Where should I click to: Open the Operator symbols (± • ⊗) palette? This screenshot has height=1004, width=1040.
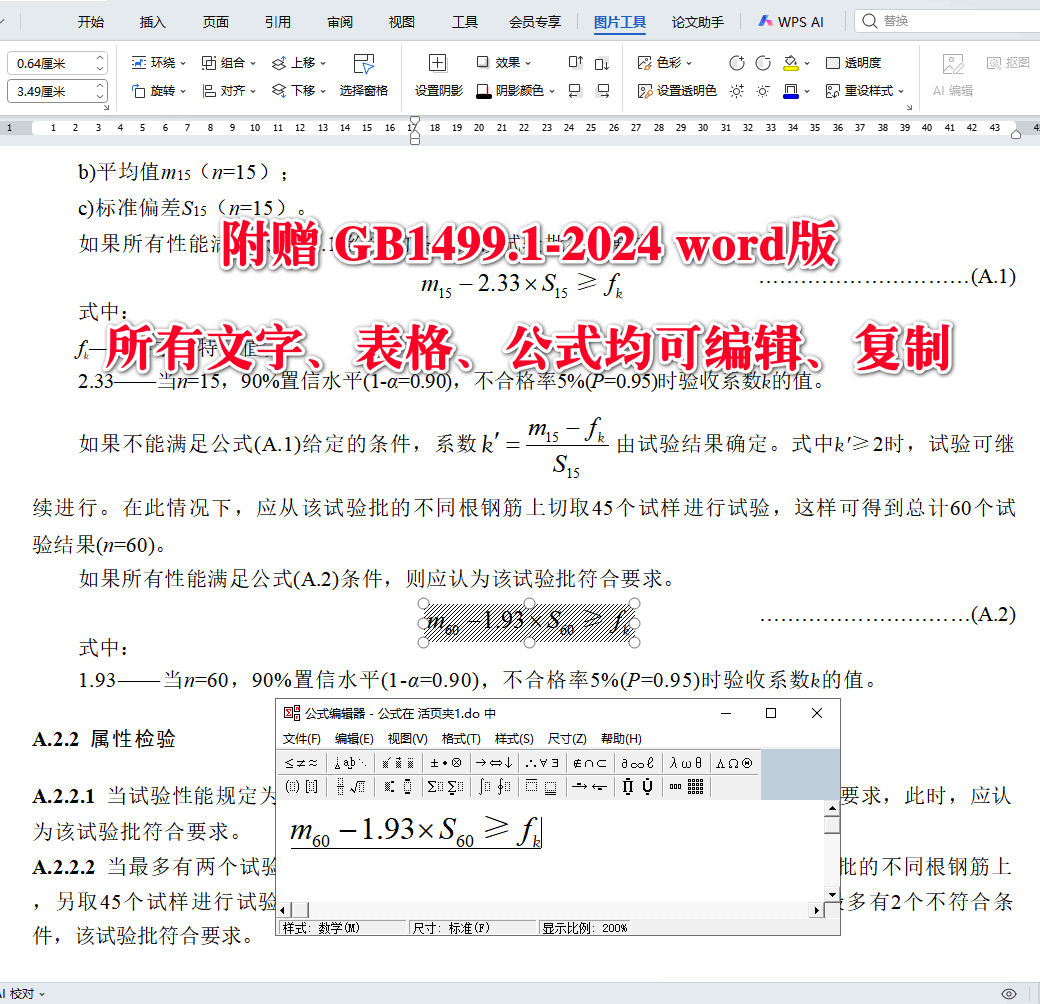click(x=445, y=763)
